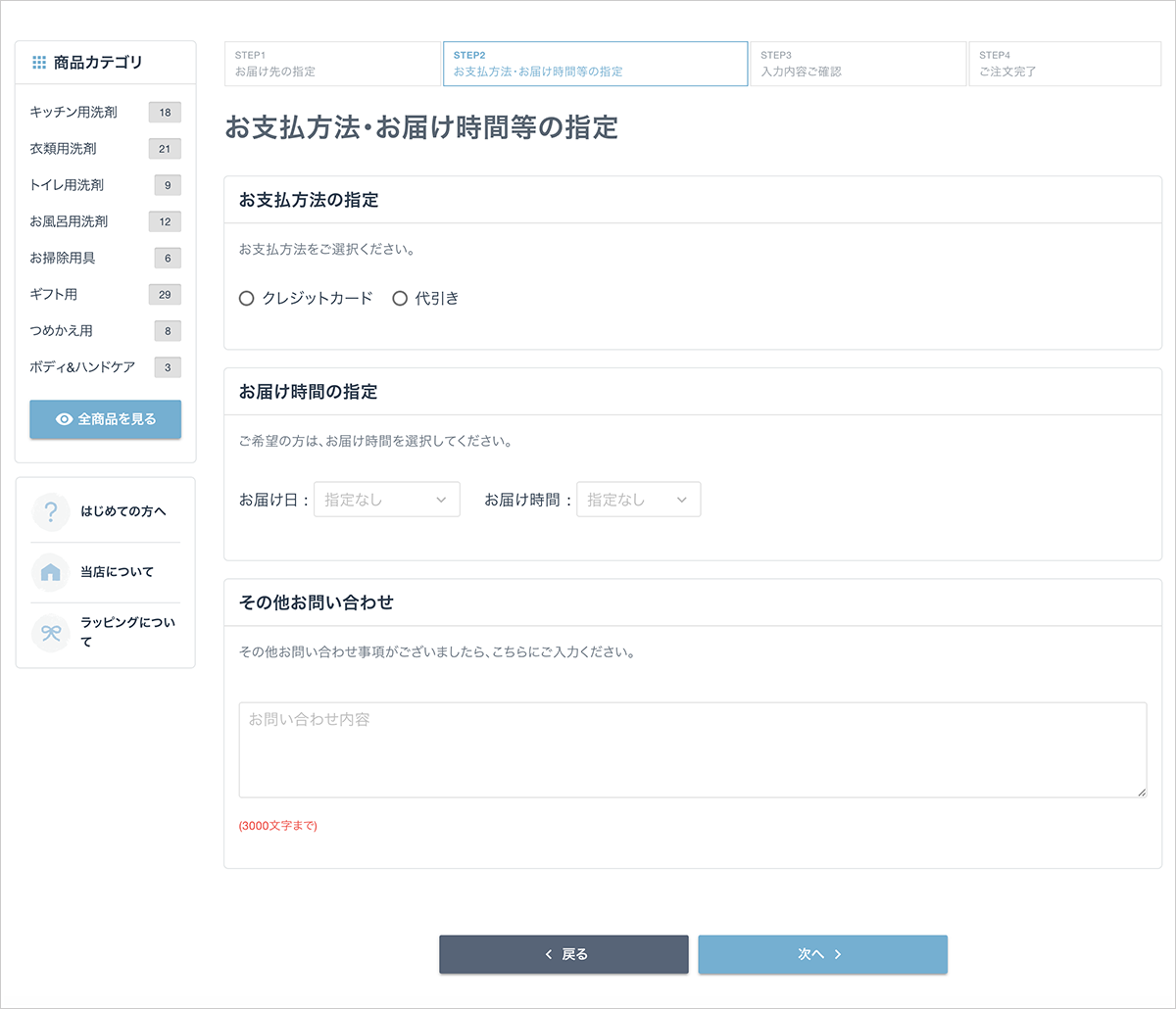Select STEP2 お支払方法・お届け時間等の指定 tab

pos(596,64)
